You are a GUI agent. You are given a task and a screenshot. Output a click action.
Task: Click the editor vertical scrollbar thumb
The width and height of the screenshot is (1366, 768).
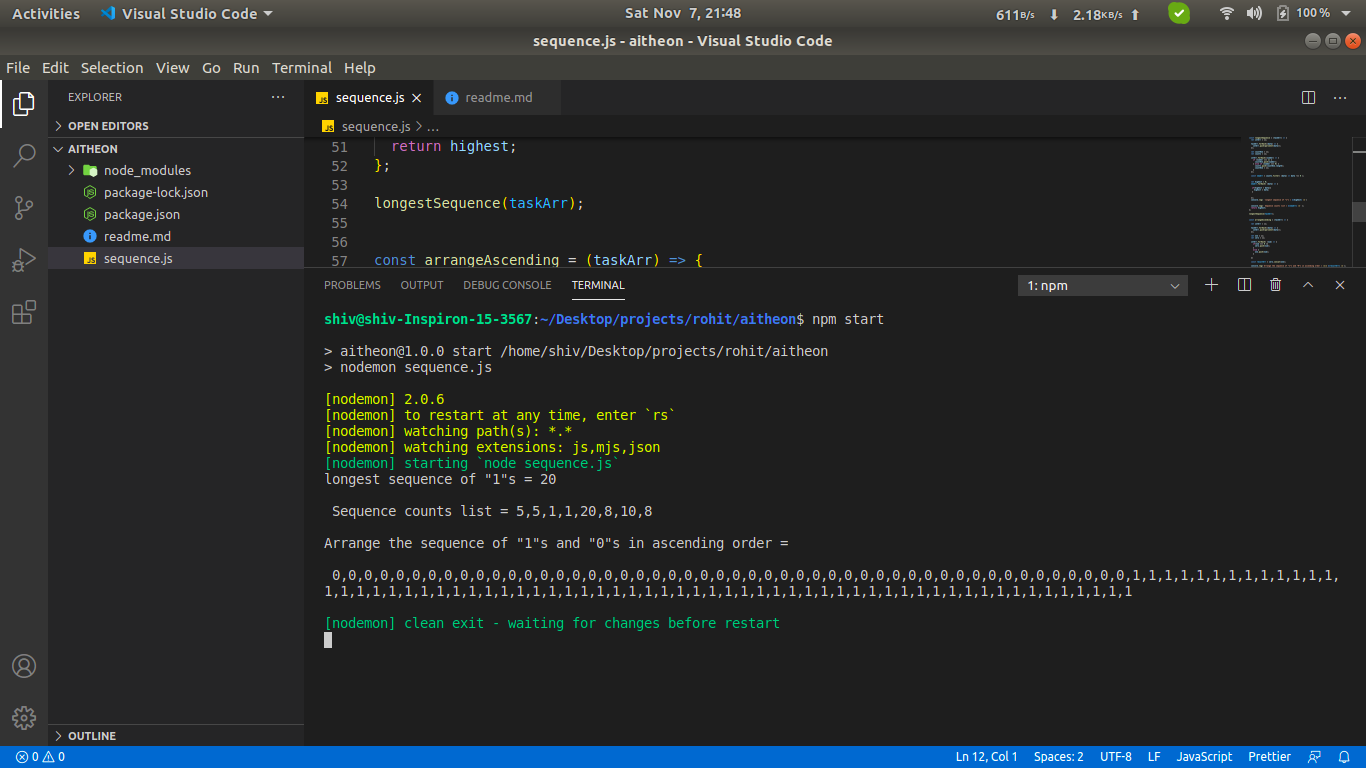1358,211
